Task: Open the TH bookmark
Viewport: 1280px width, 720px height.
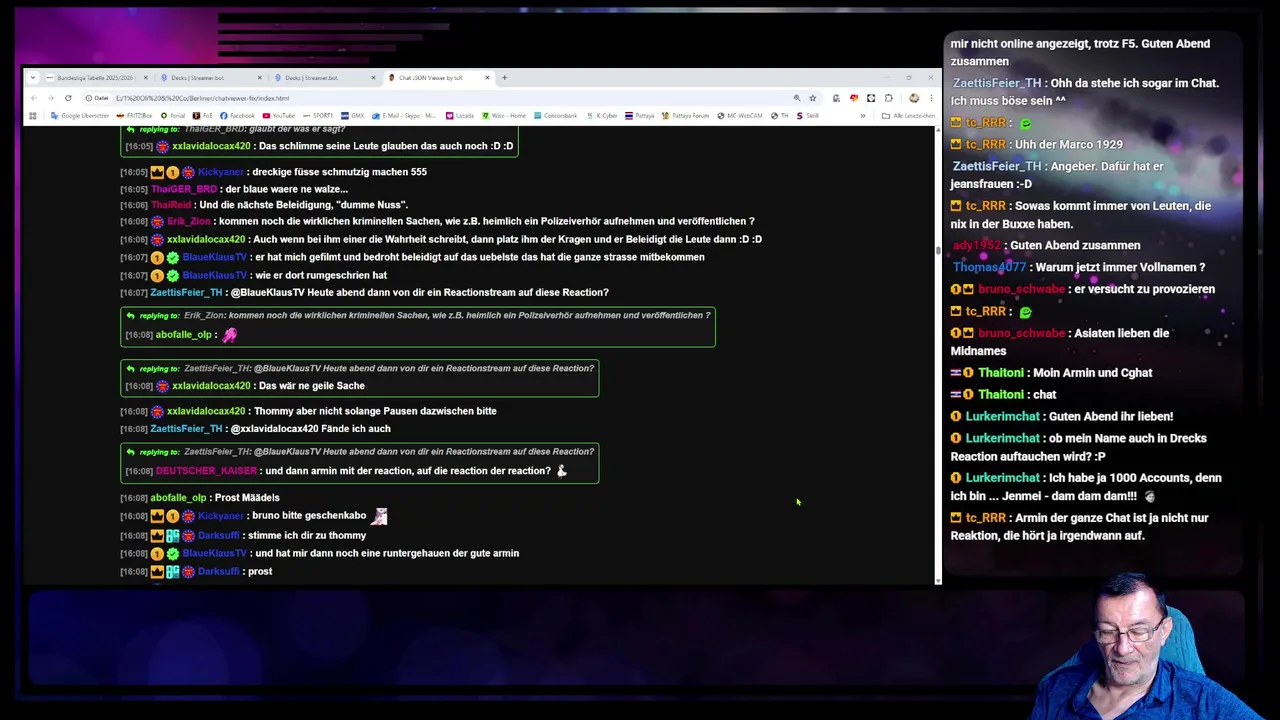Action: (x=780, y=116)
